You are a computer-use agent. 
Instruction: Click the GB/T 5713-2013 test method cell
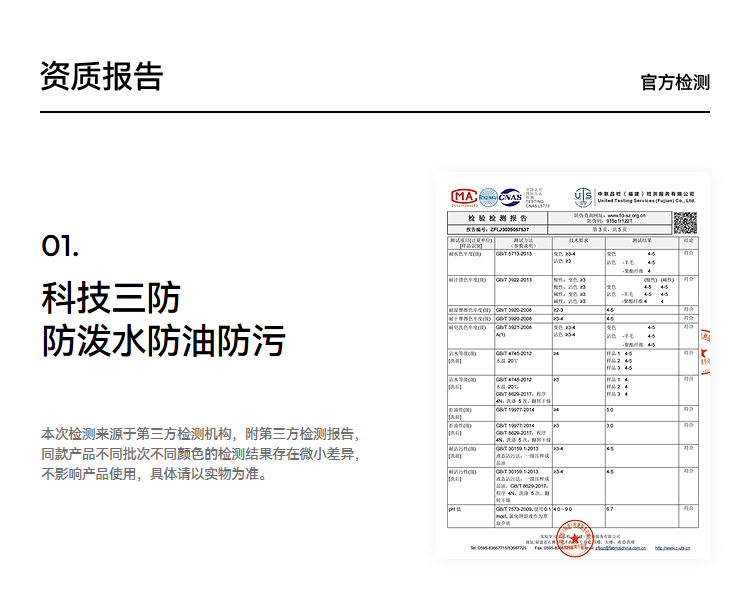tap(515, 254)
